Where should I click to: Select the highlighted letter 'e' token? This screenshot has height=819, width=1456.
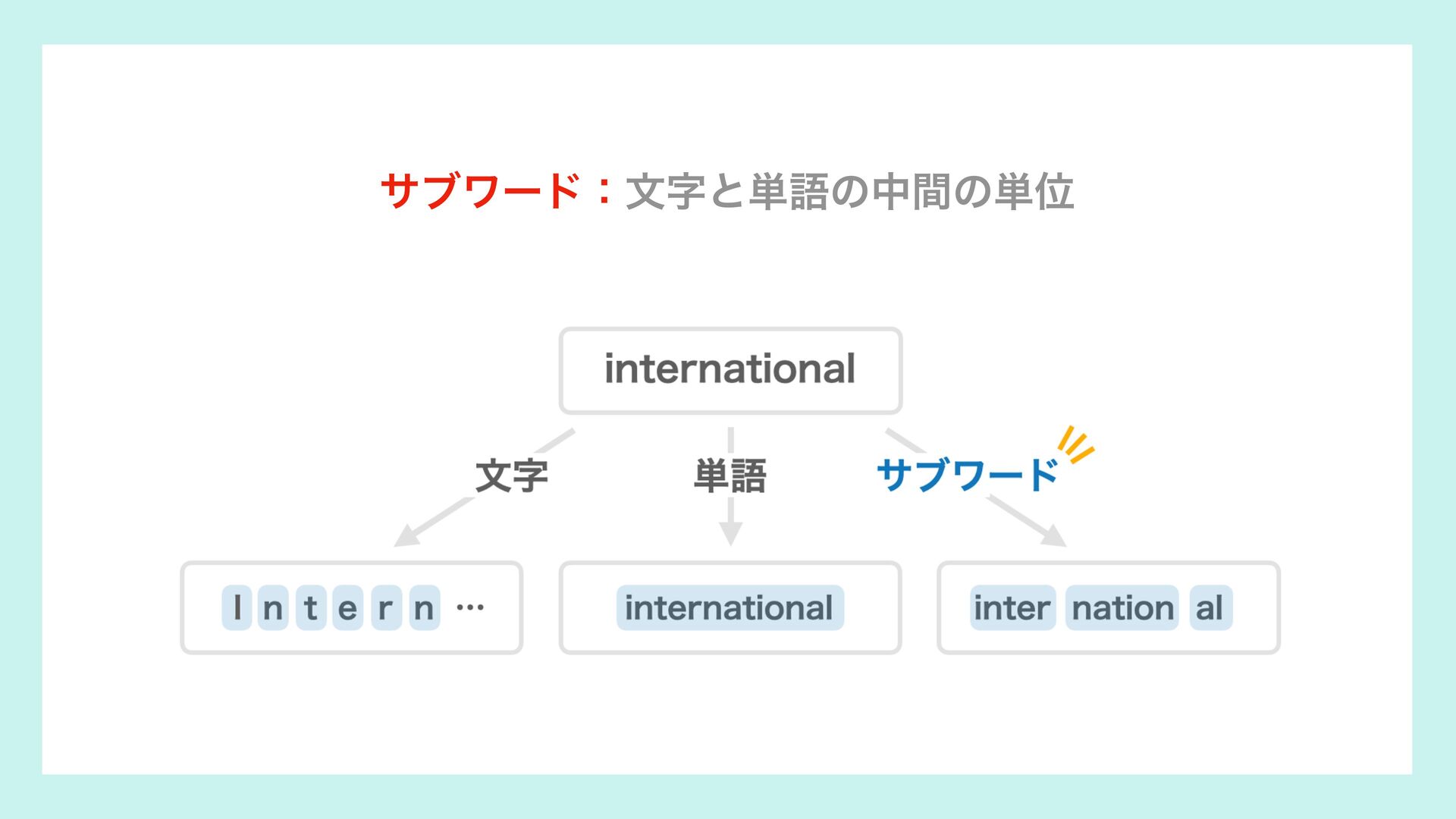coord(347,607)
